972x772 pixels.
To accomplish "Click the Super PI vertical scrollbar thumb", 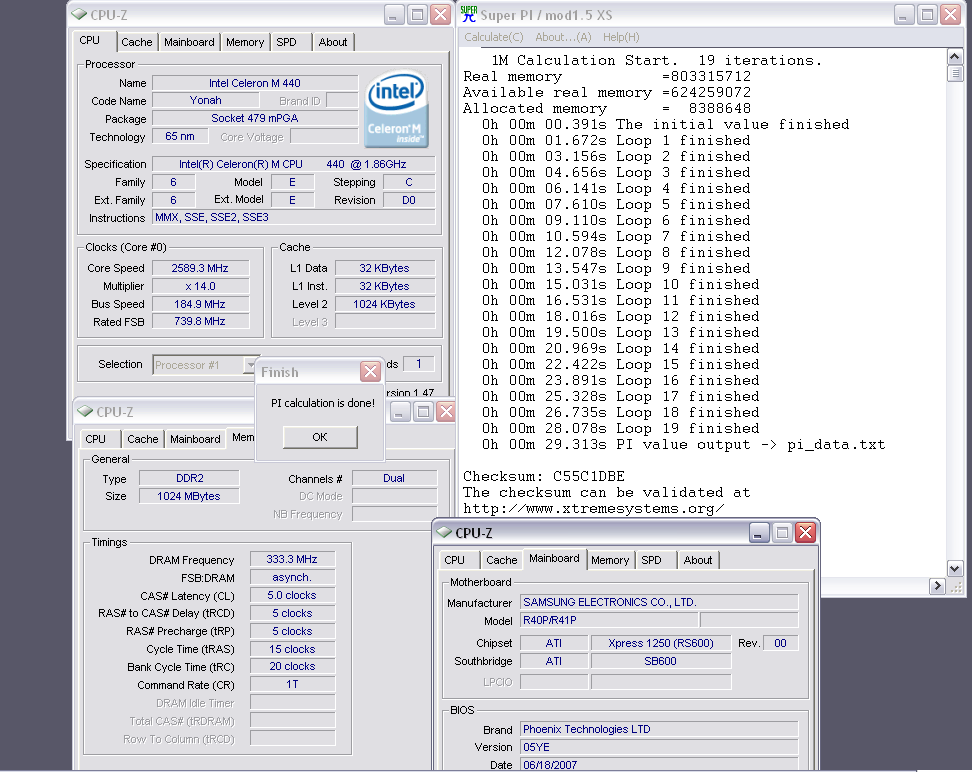I will [x=955, y=74].
